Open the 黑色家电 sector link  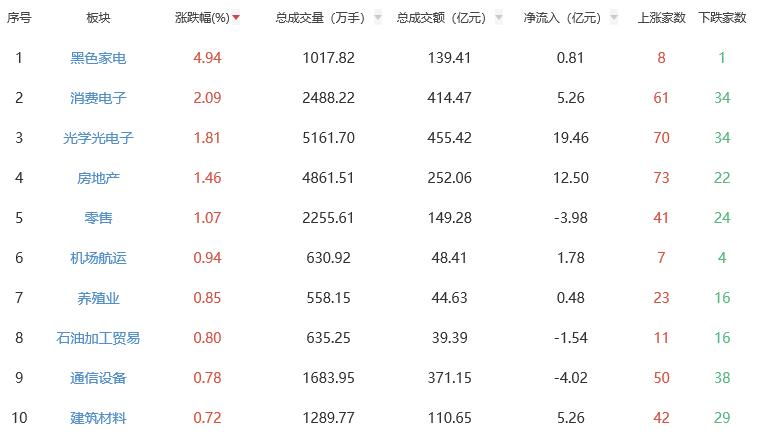tap(98, 58)
